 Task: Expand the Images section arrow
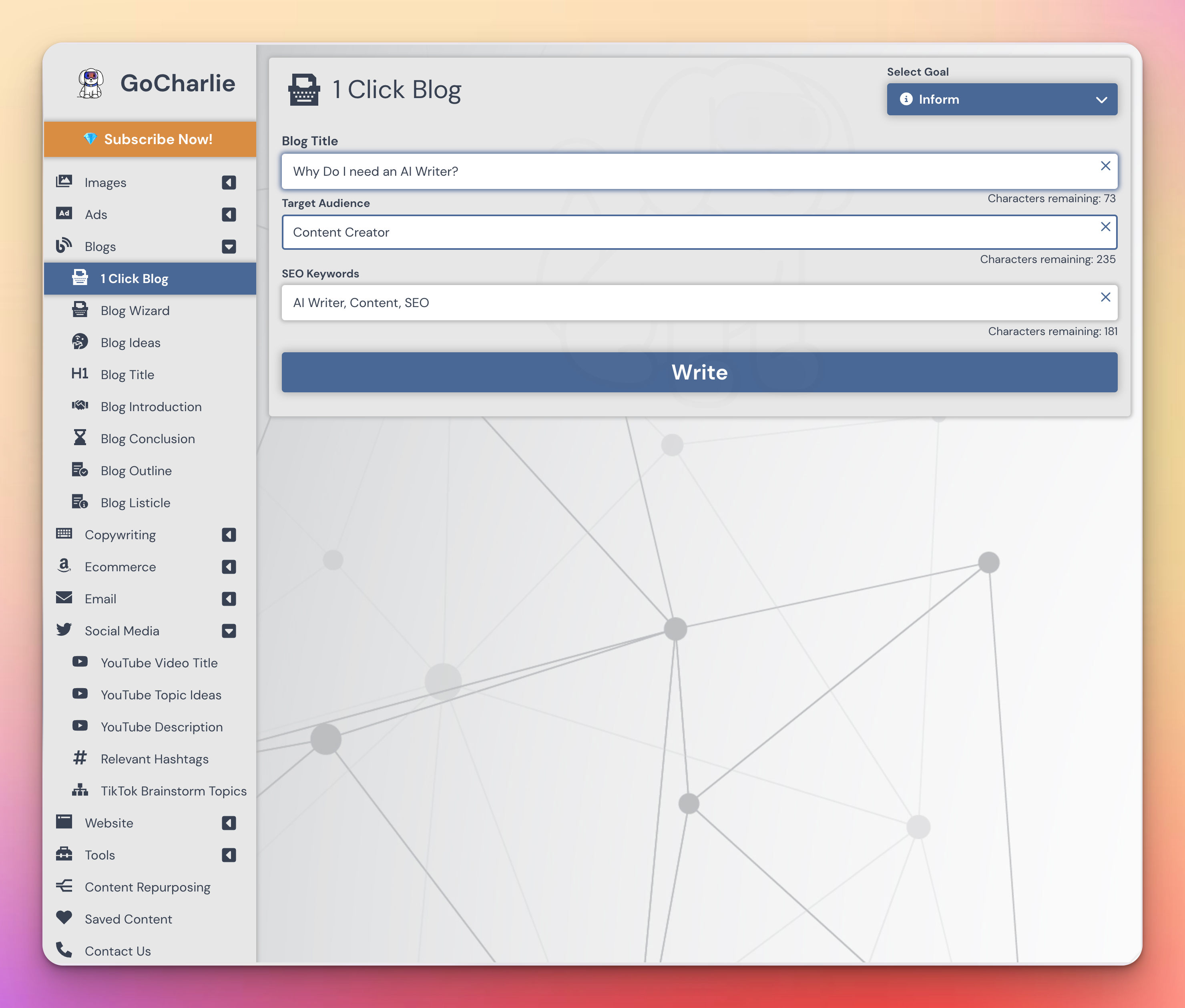[x=229, y=182]
